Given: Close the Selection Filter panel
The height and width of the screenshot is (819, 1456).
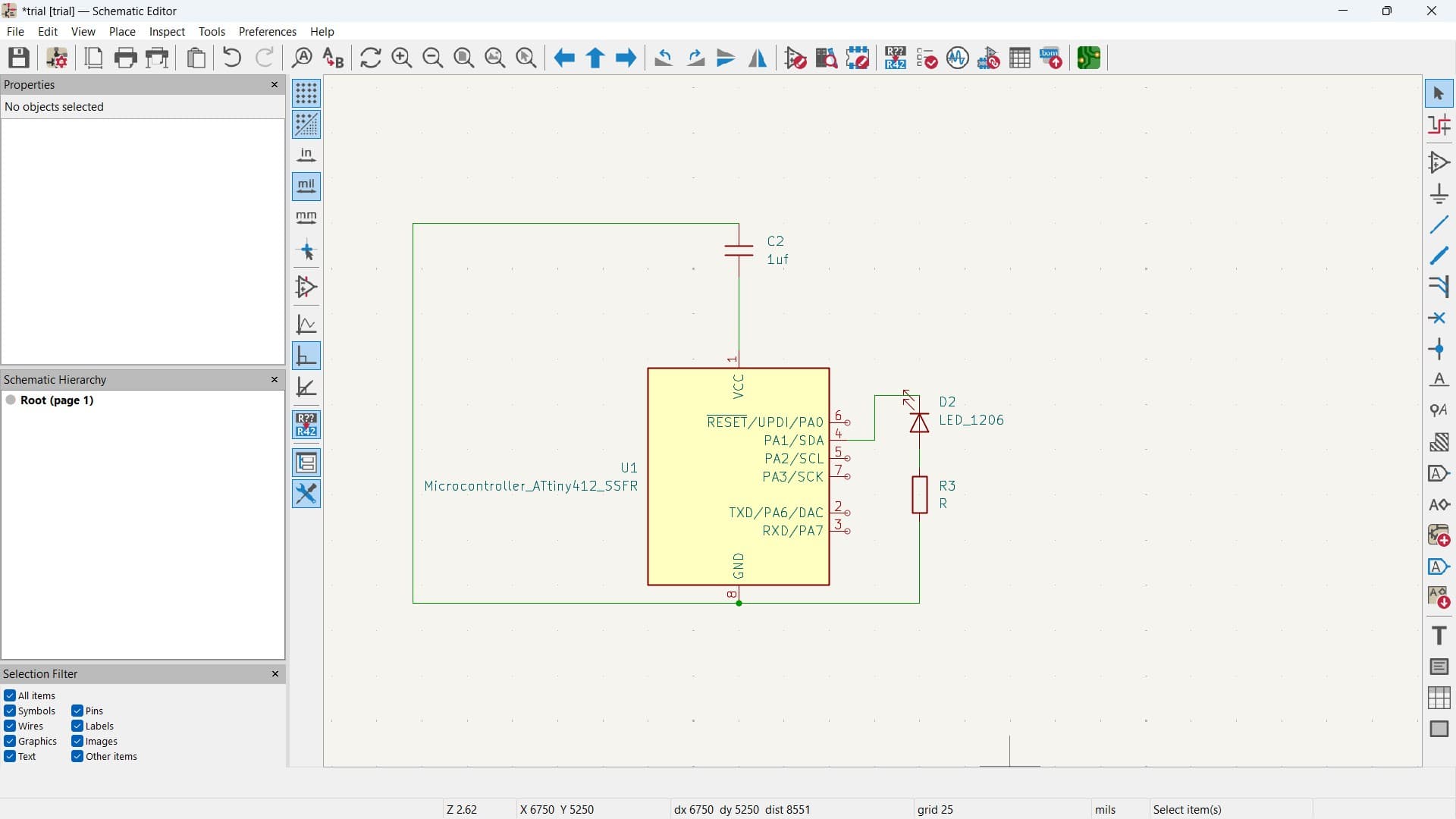Looking at the screenshot, I should [275, 674].
